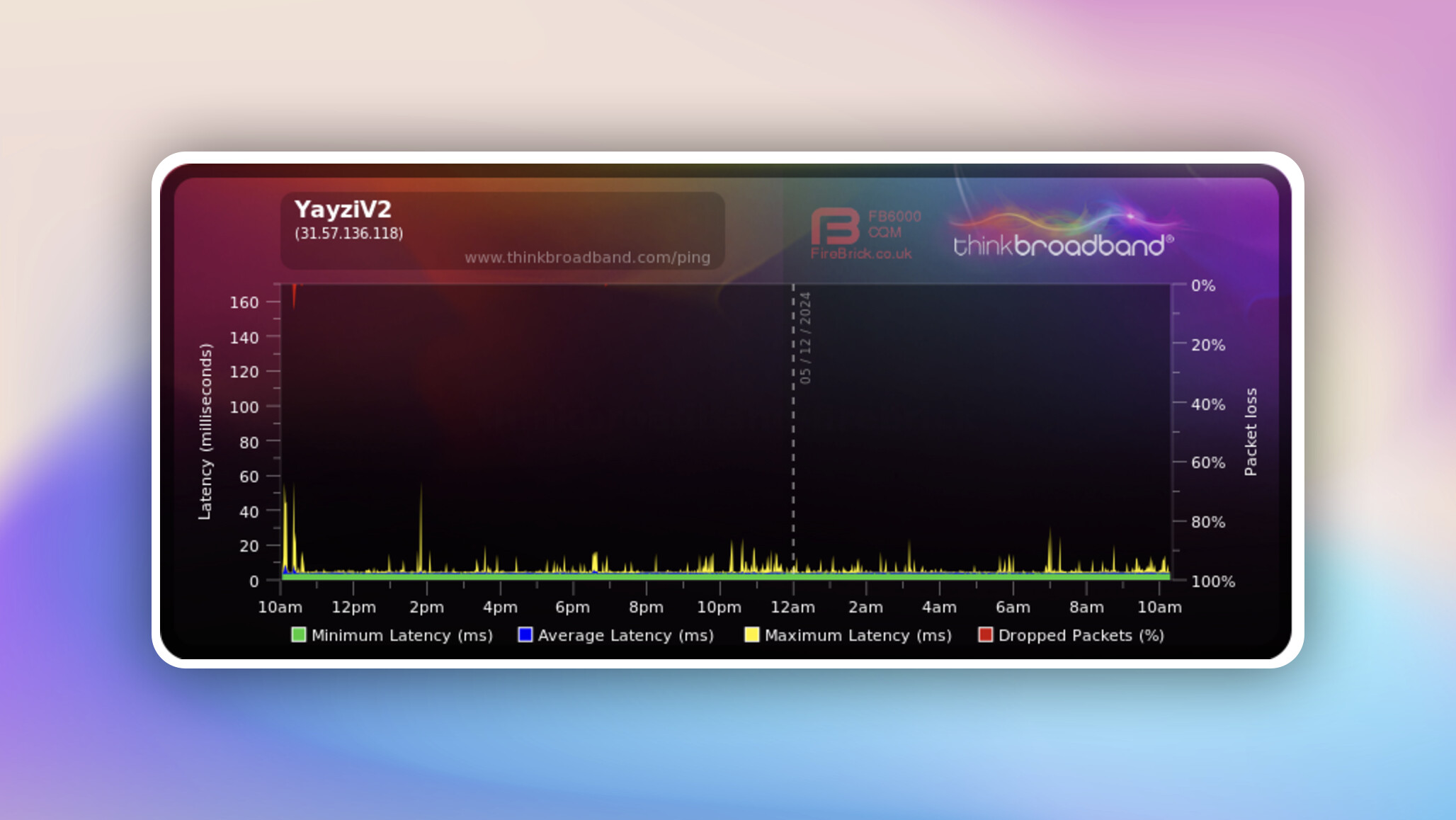1456x820 pixels.
Task: Click the 12am time axis label
Action: click(x=792, y=607)
